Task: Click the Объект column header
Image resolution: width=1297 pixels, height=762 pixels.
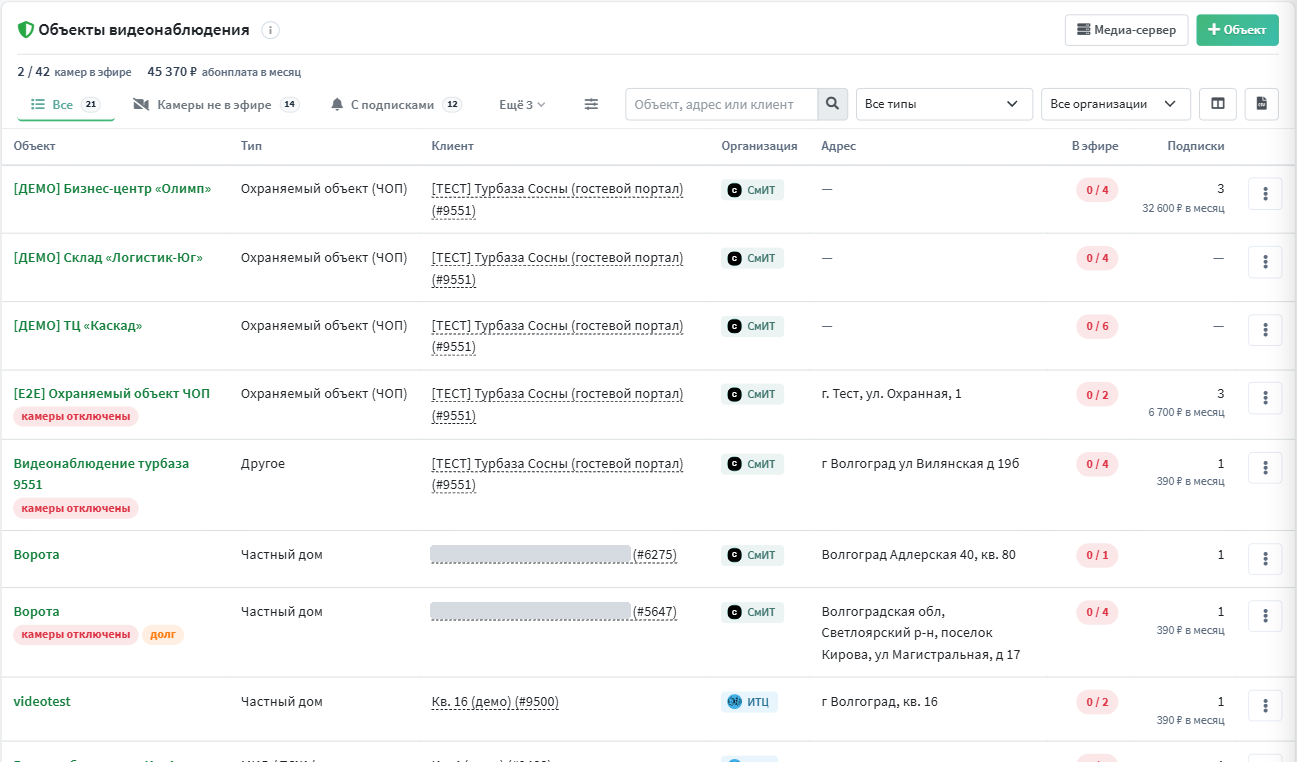Action: 34,146
